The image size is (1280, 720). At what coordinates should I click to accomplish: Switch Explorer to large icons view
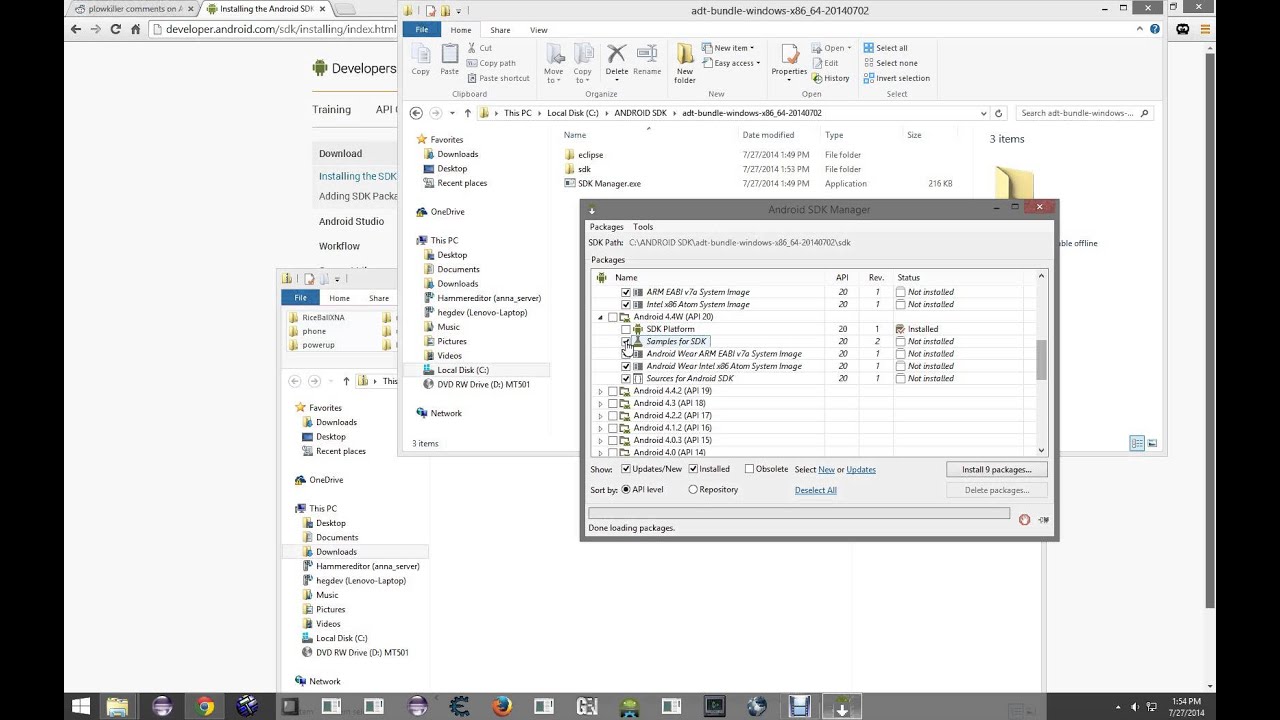pos(1152,443)
